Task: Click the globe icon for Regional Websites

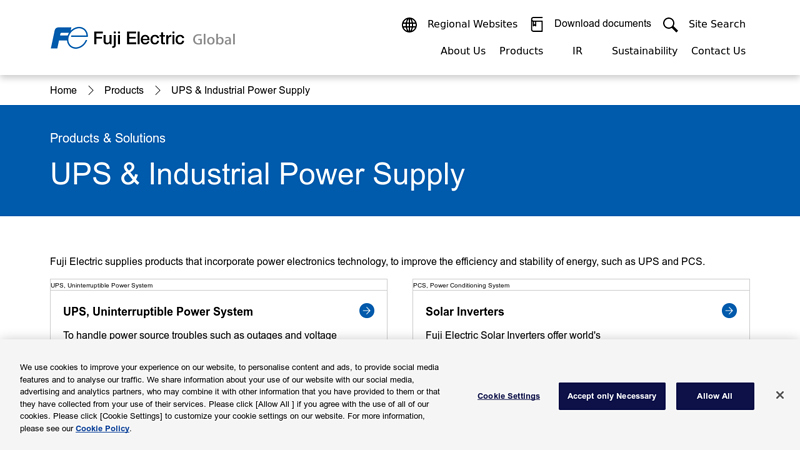Action: click(x=409, y=24)
